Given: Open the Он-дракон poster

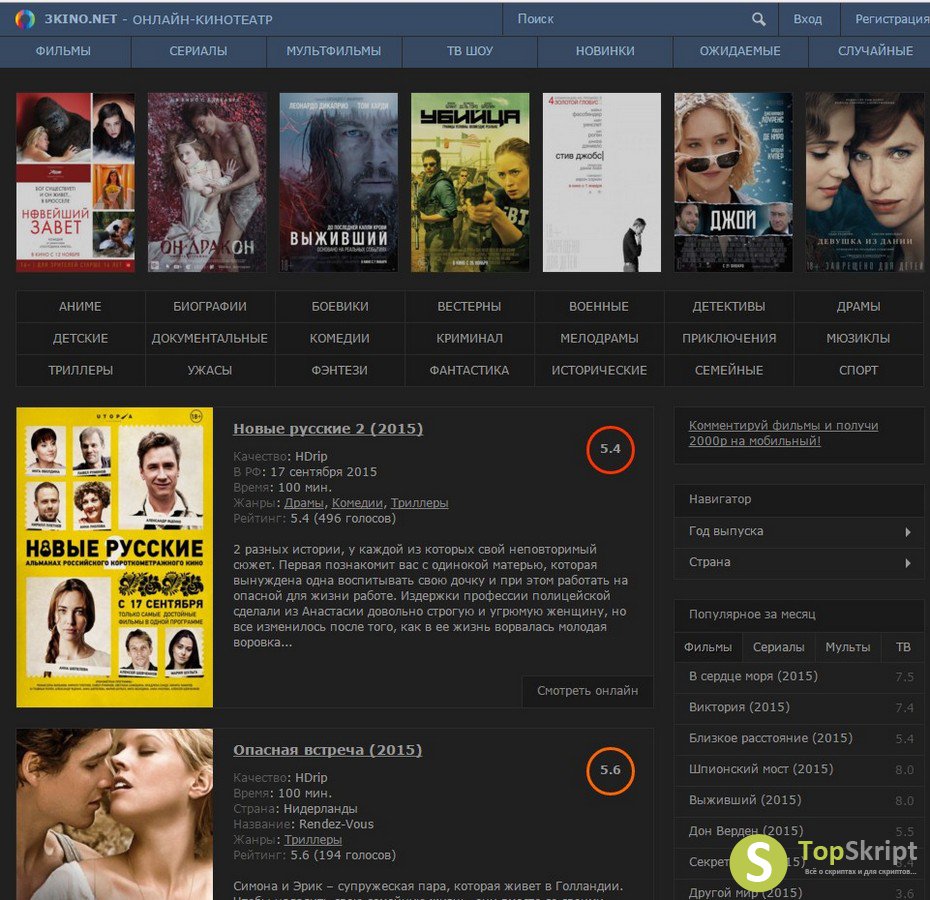Looking at the screenshot, I should [x=207, y=182].
